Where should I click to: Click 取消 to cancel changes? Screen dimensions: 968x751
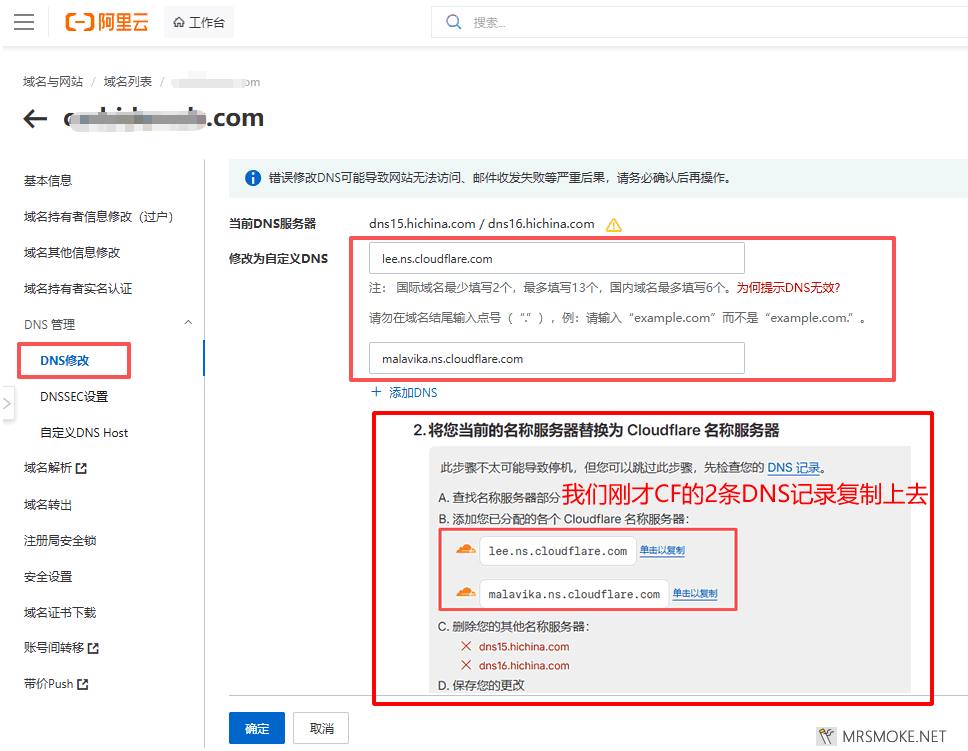tap(321, 728)
